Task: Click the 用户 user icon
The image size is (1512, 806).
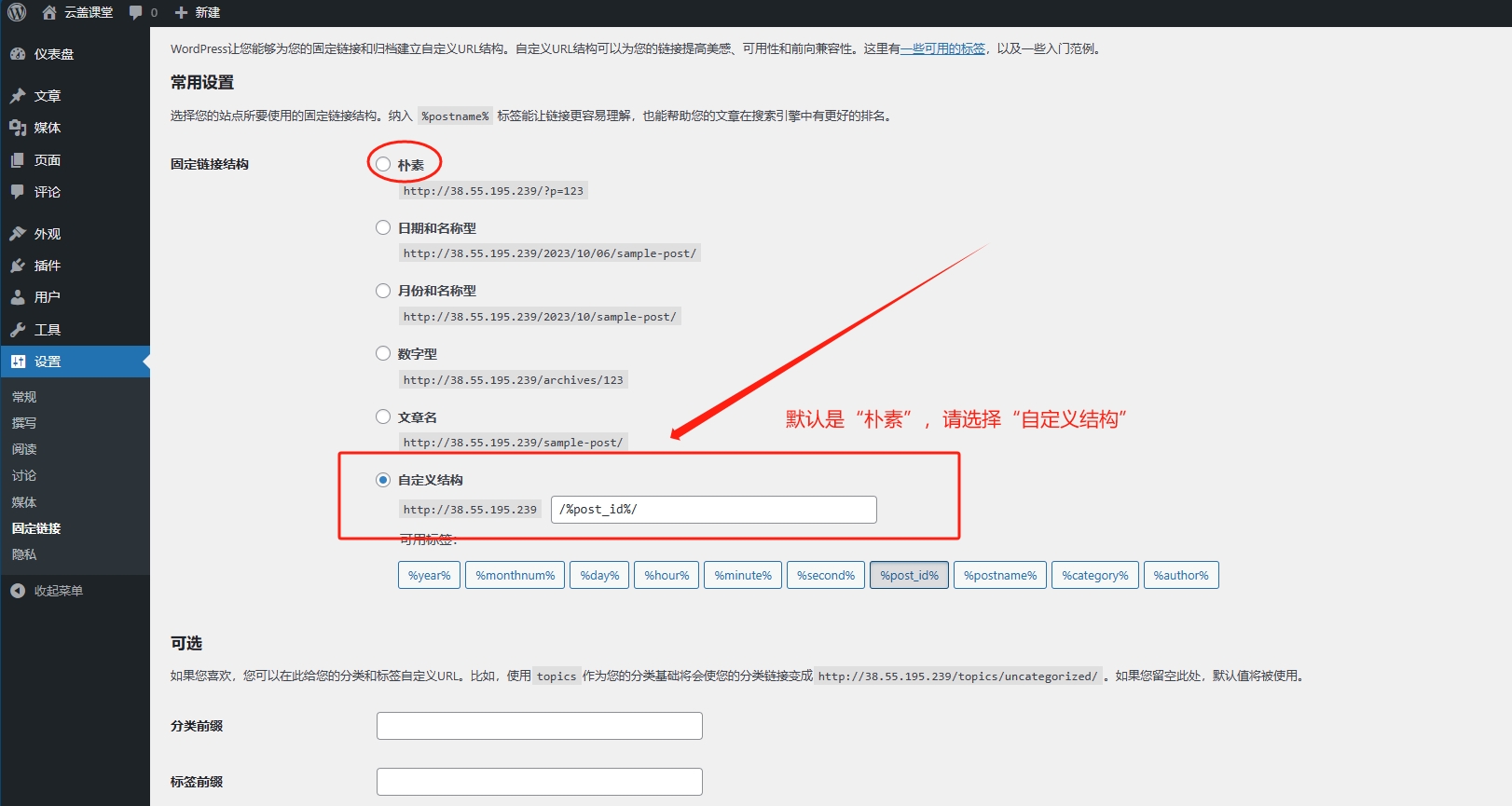Action: point(18,297)
